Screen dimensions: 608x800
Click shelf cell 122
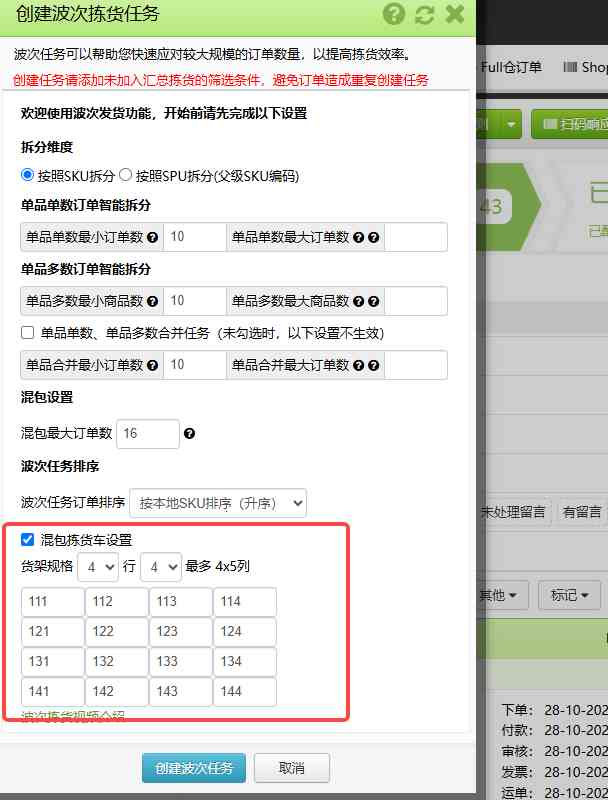pos(117,632)
